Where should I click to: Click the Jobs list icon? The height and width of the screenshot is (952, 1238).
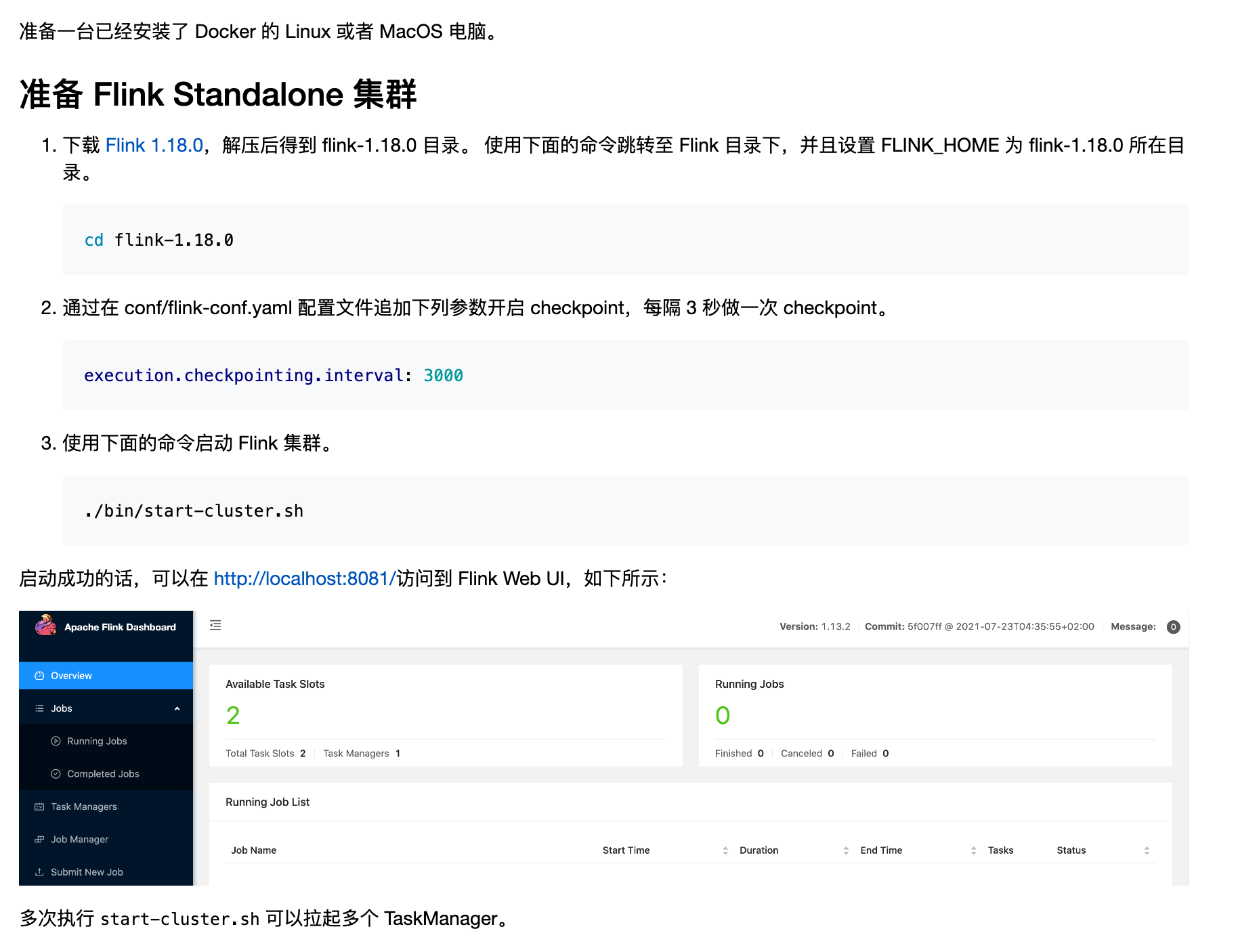[39, 708]
